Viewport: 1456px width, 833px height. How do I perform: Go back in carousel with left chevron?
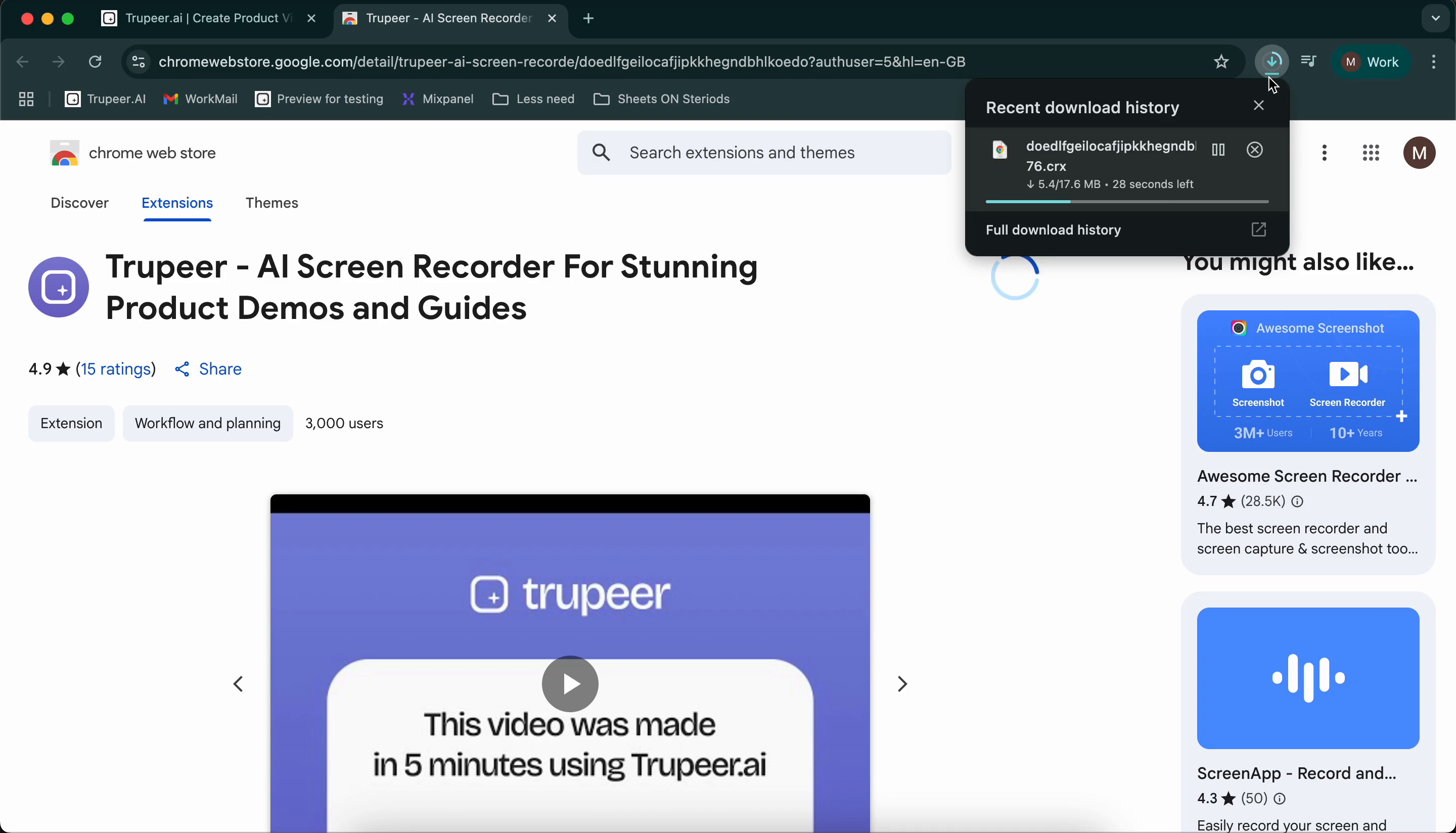(239, 684)
